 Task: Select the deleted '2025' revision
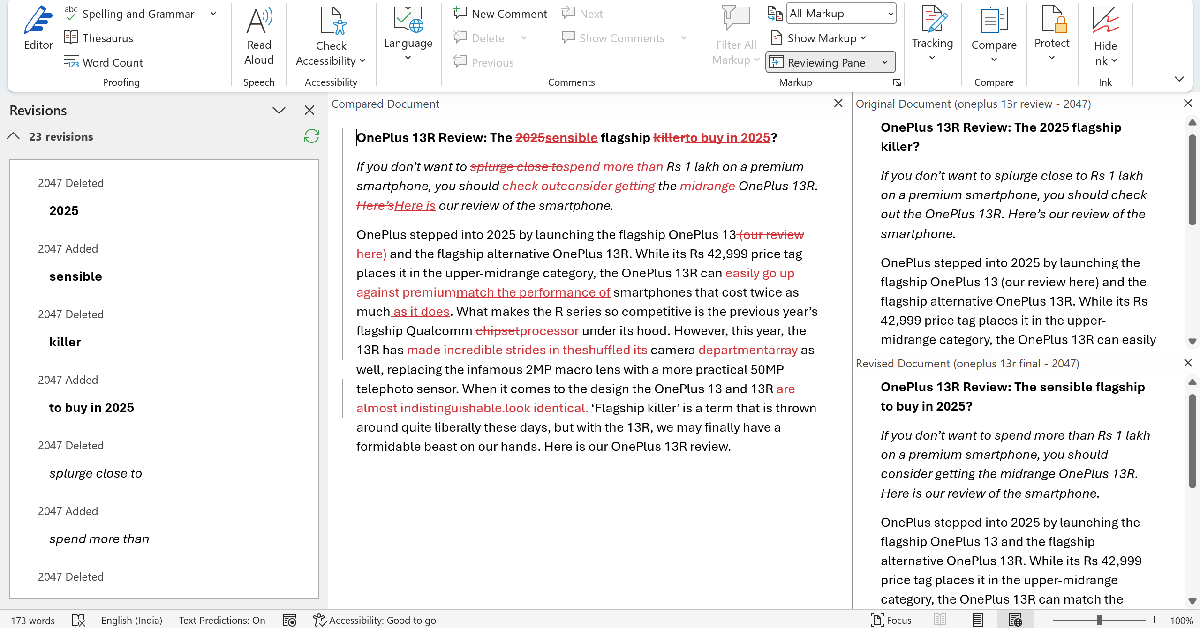click(x=63, y=211)
